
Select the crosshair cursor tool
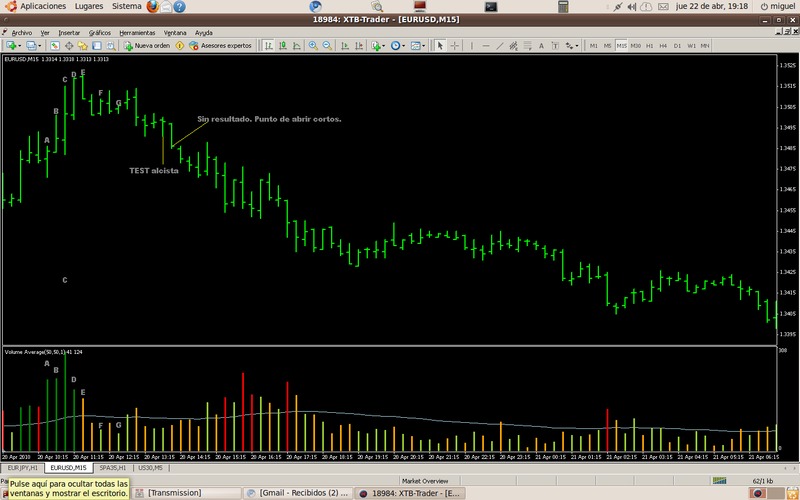tap(455, 46)
